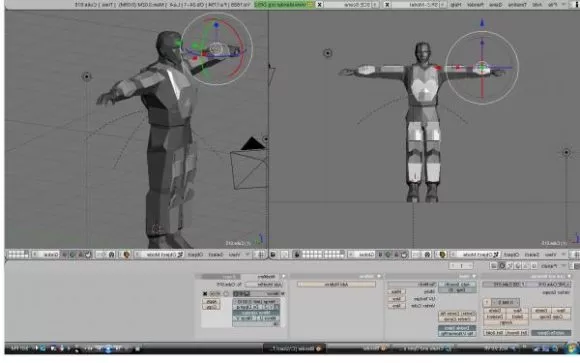Viewport: 580px width, 363px height.
Task: Delete the SR:2-Model screen with X button
Action: tap(387, 4)
